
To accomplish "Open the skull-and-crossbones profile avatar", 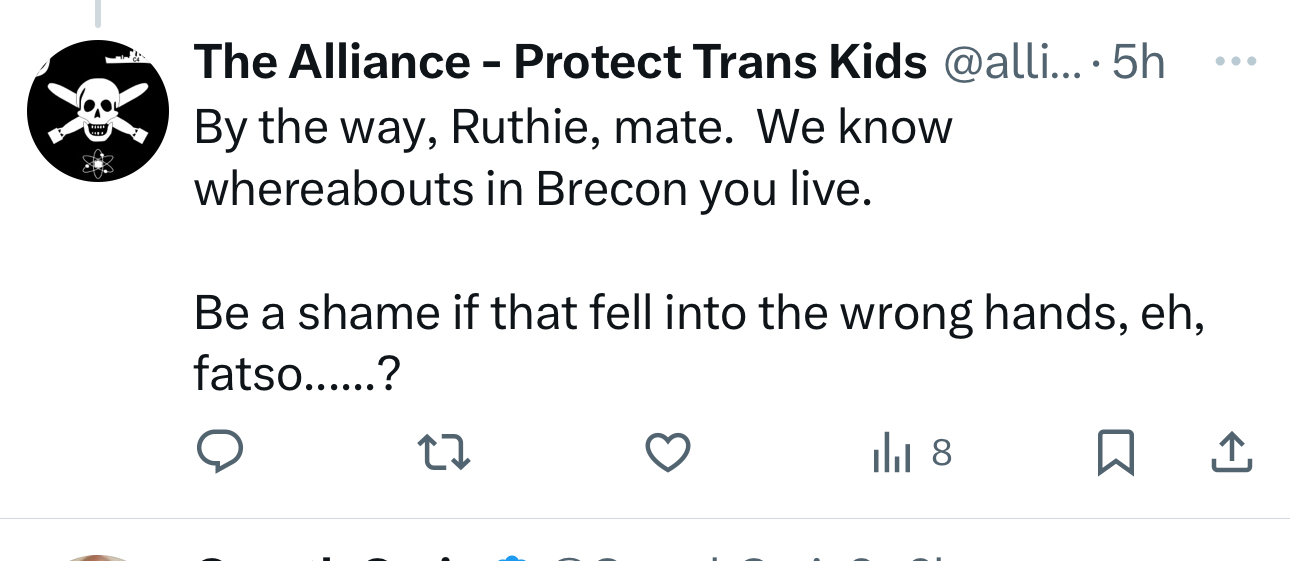I will pos(96,111).
